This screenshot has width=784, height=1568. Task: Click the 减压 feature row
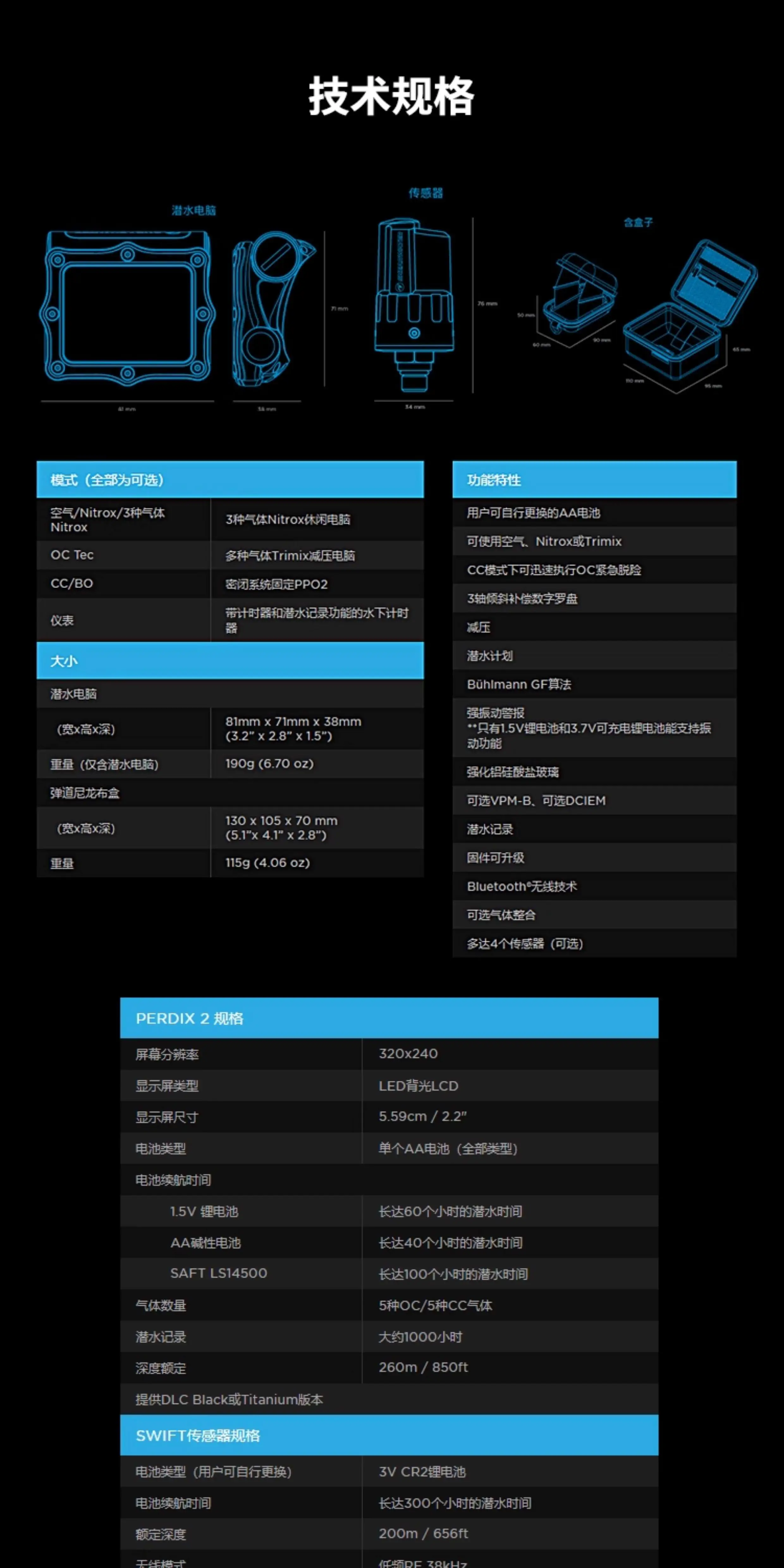pos(594,627)
